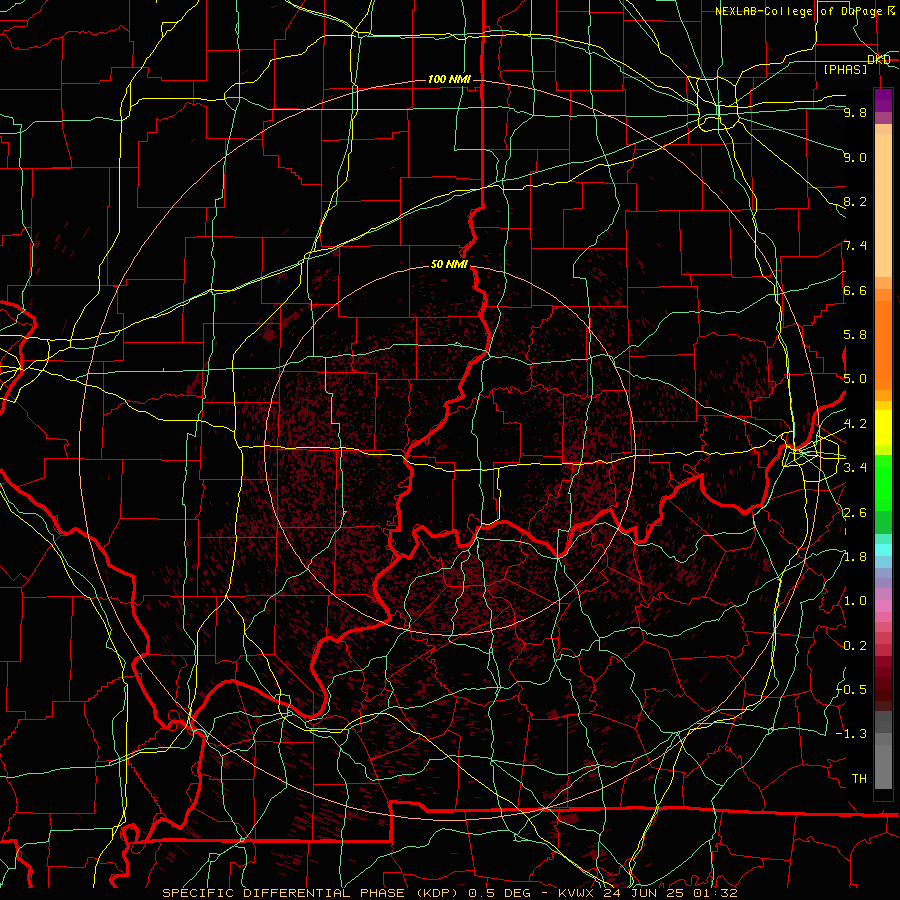900x900 pixels.
Task: Select the 8.2 value on the color scale
Action: pyautogui.click(x=855, y=201)
